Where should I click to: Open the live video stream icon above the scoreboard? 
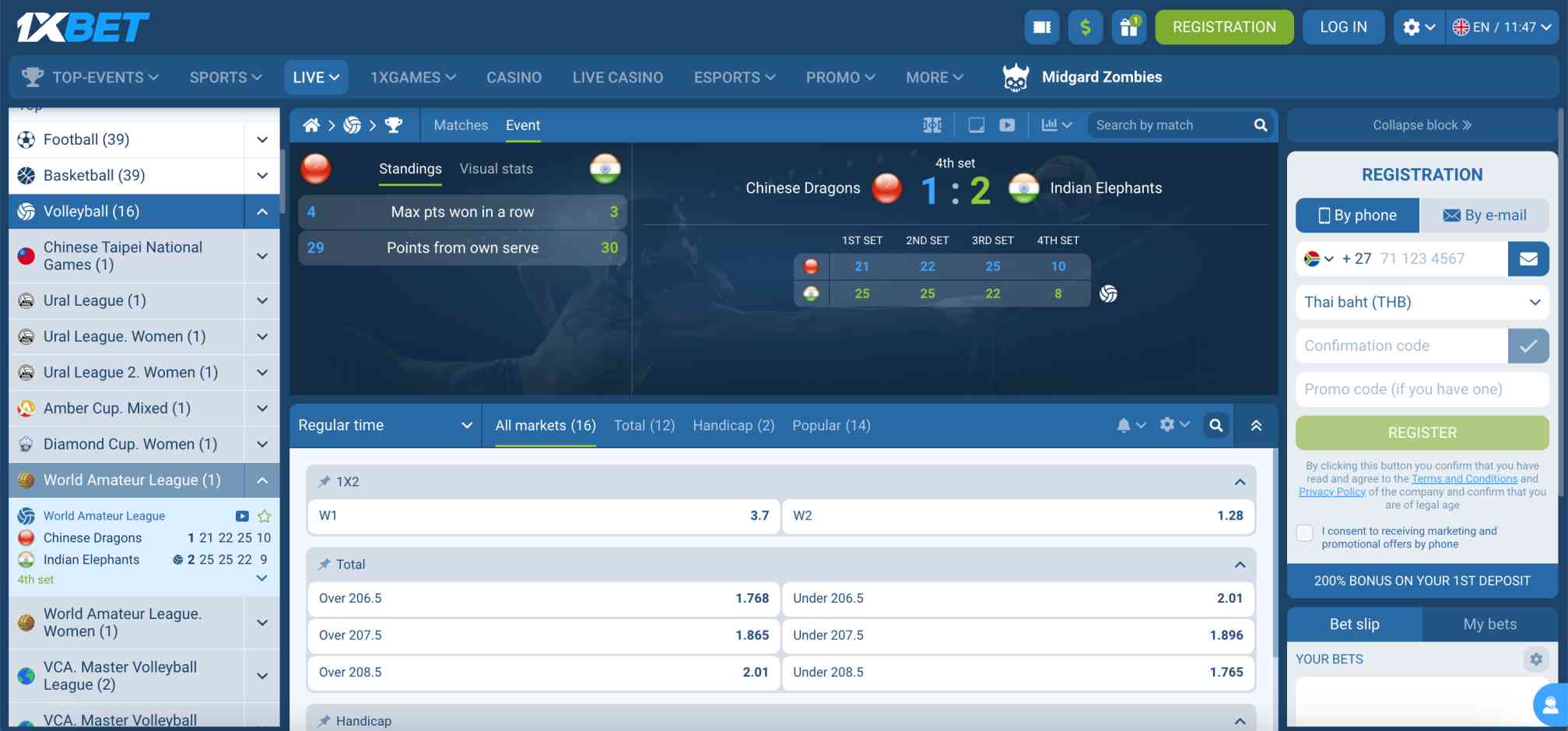pyautogui.click(x=1008, y=124)
